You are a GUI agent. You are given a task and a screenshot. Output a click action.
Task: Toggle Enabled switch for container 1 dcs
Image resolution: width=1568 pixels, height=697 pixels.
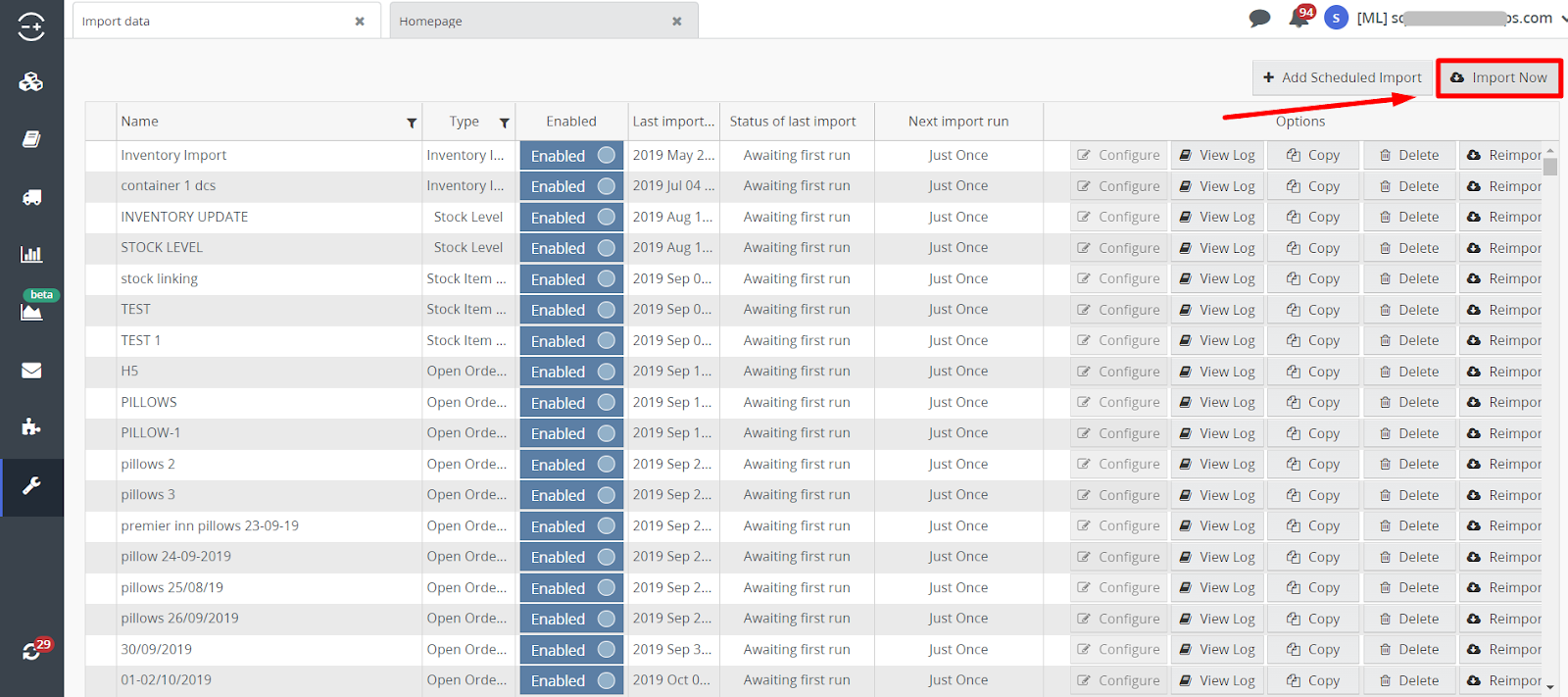571,186
